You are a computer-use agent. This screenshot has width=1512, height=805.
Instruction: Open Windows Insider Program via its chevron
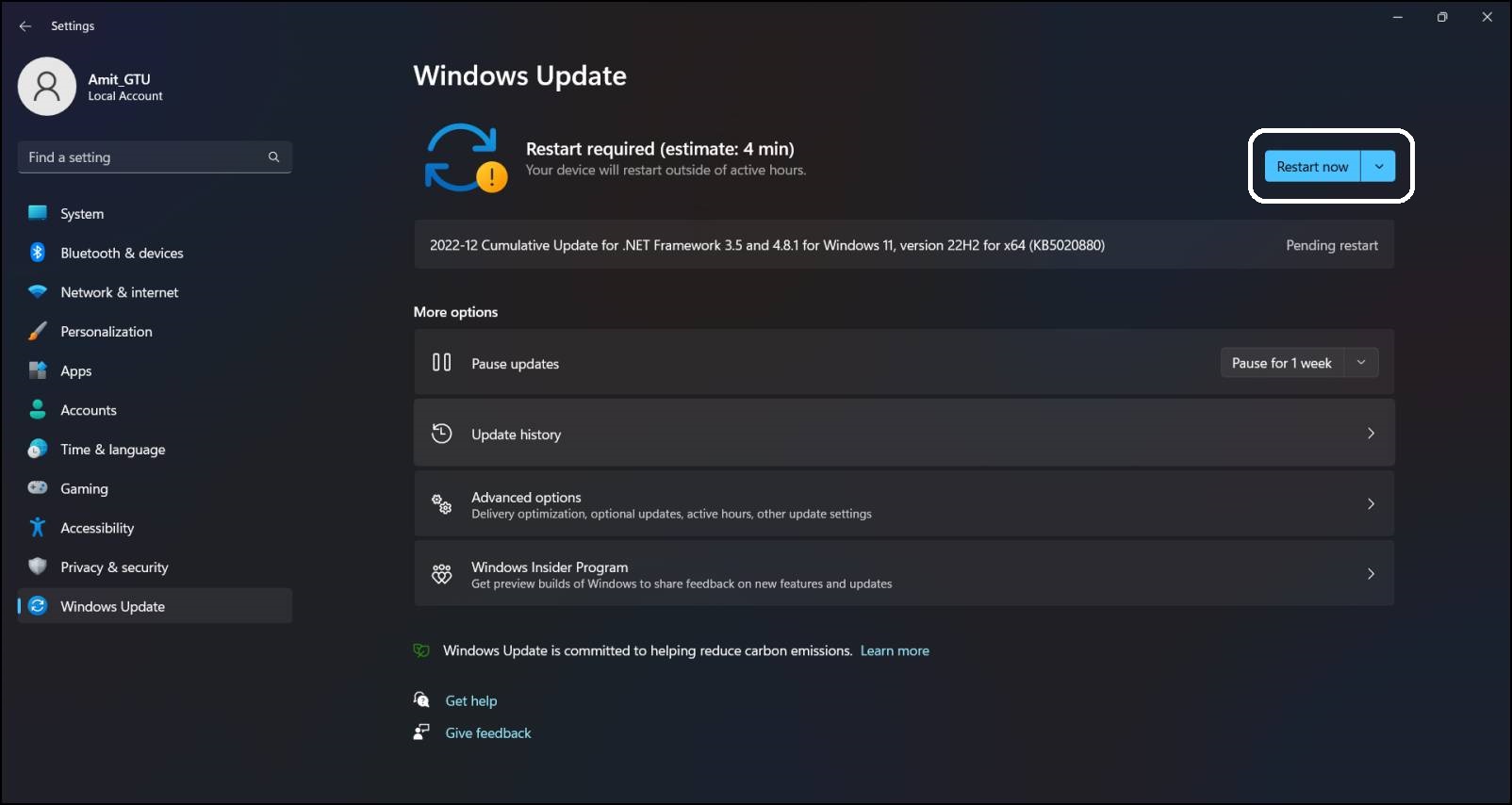(1371, 574)
